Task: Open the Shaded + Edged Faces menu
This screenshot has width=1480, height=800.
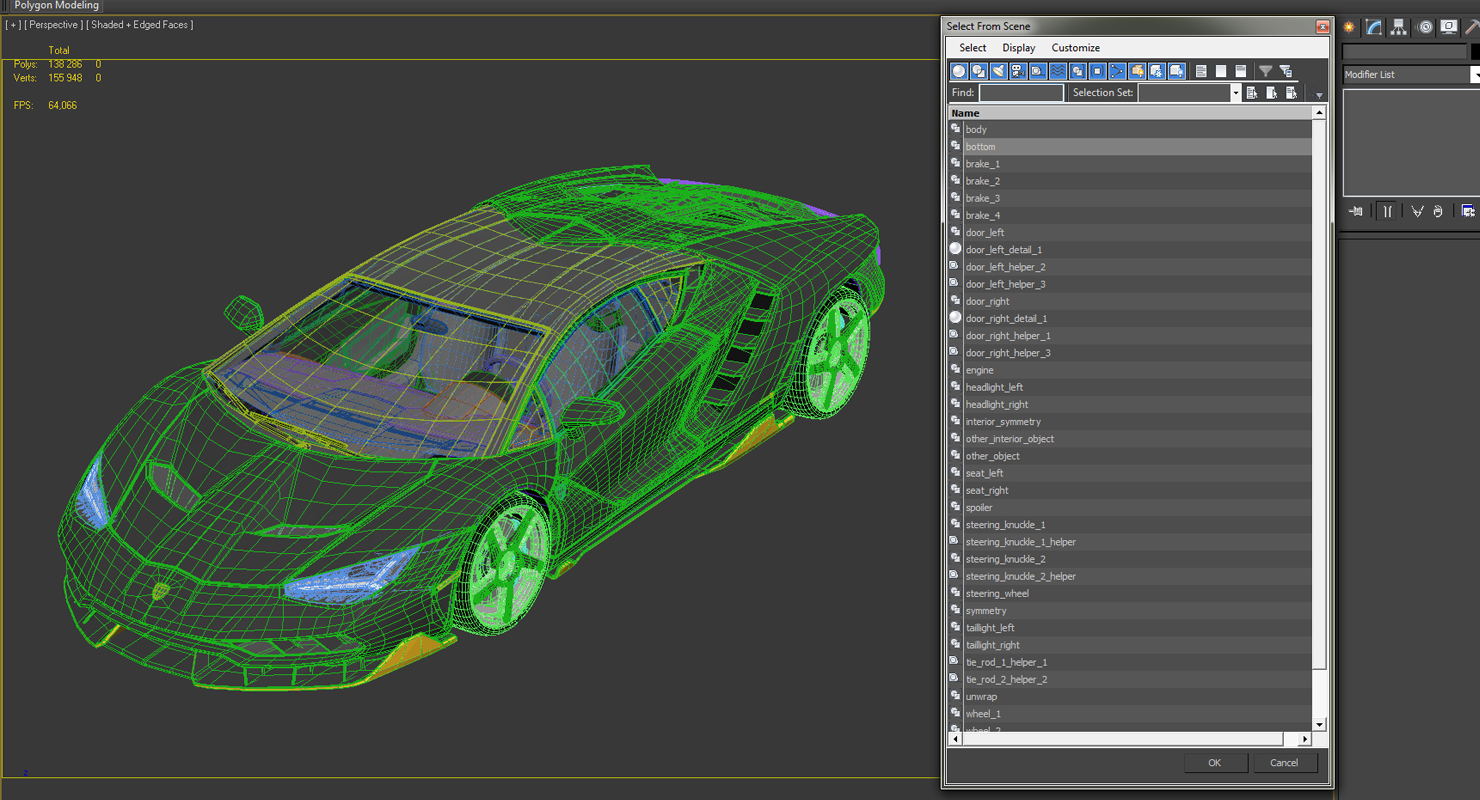Action: pyautogui.click(x=140, y=25)
